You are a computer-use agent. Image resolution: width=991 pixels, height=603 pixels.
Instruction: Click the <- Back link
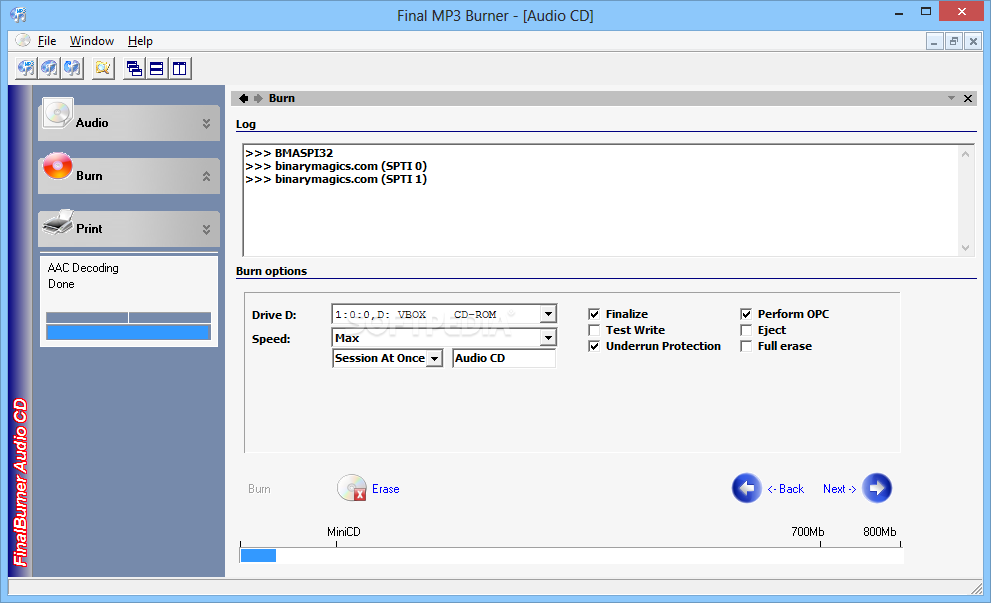786,489
